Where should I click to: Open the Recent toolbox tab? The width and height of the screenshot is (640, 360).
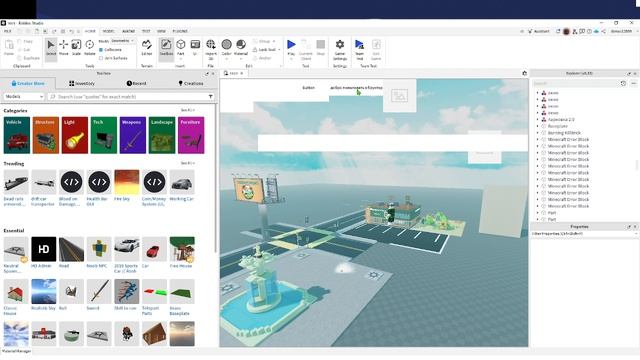coord(136,83)
